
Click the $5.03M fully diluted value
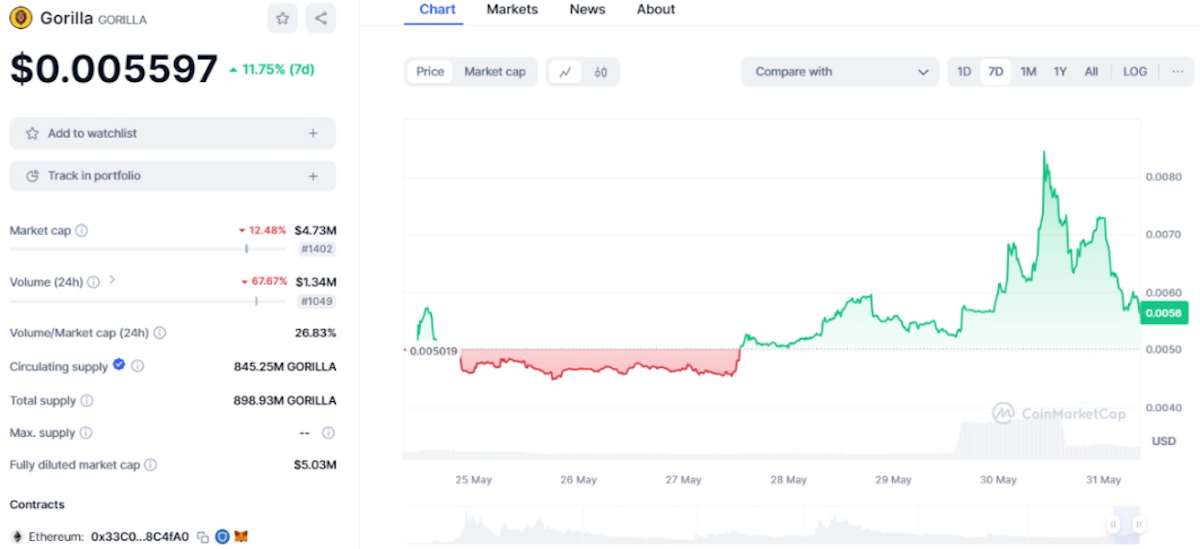tap(315, 465)
